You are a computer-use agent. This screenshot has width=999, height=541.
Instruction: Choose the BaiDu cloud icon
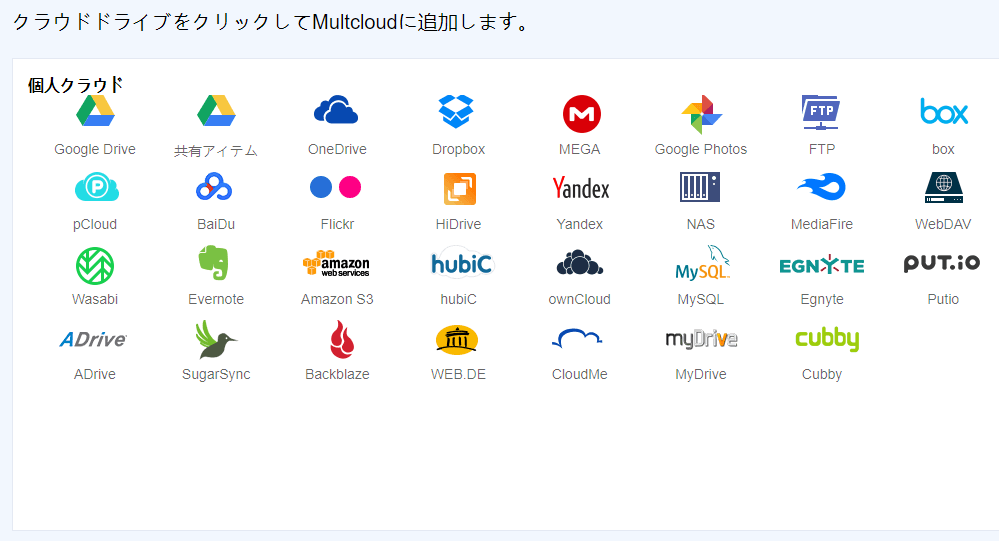point(214,187)
